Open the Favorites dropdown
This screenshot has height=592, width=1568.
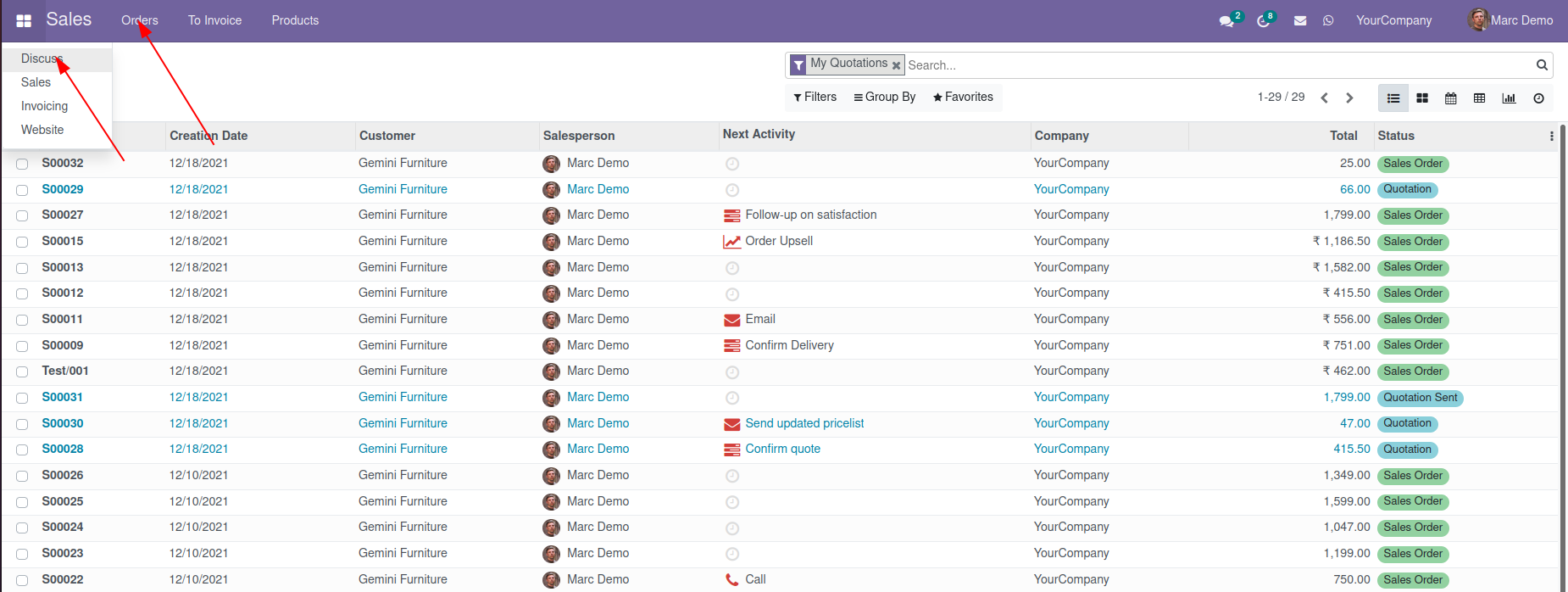[x=963, y=98]
